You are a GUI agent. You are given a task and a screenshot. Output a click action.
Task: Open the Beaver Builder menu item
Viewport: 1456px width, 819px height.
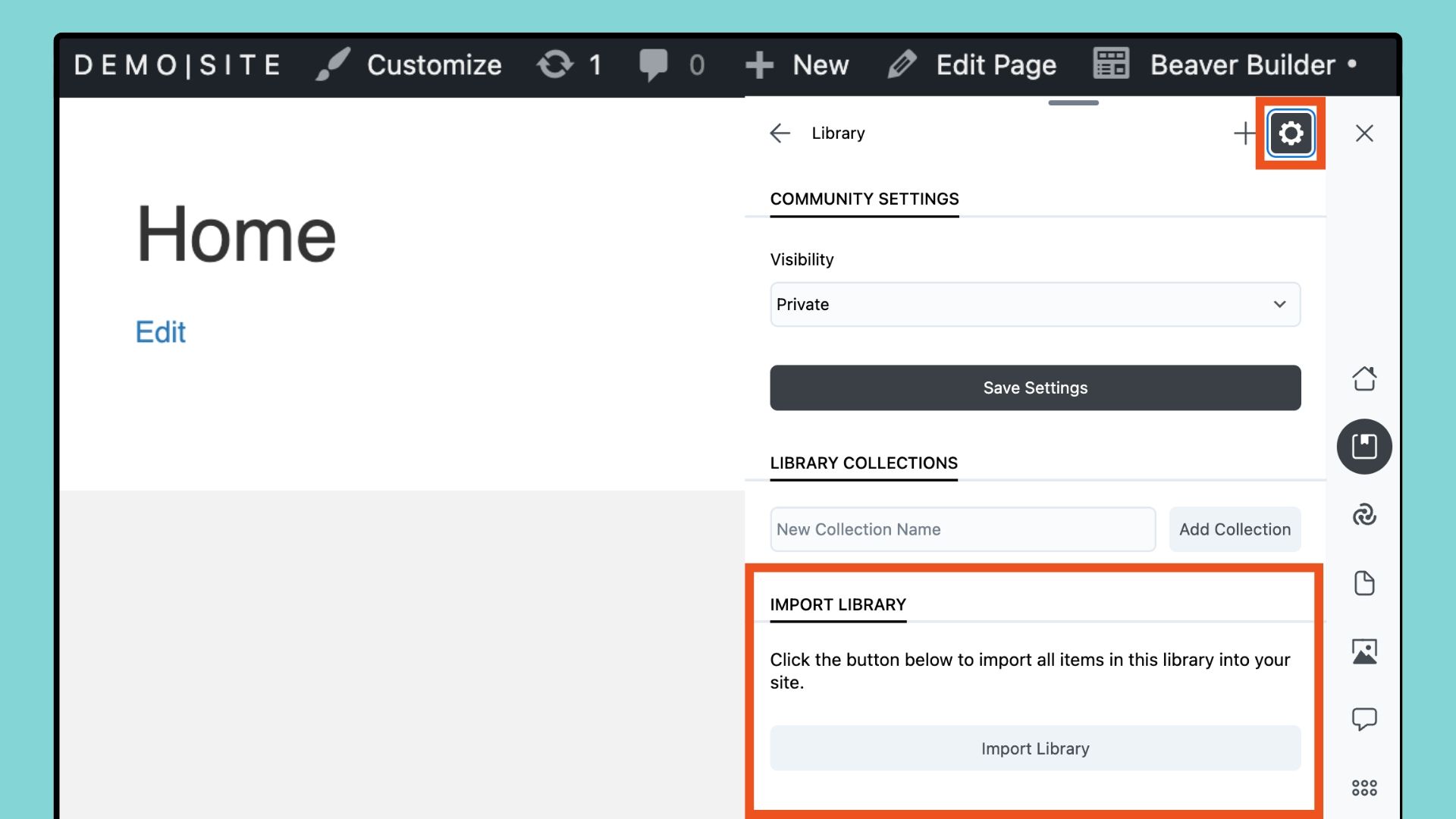[x=1225, y=65]
